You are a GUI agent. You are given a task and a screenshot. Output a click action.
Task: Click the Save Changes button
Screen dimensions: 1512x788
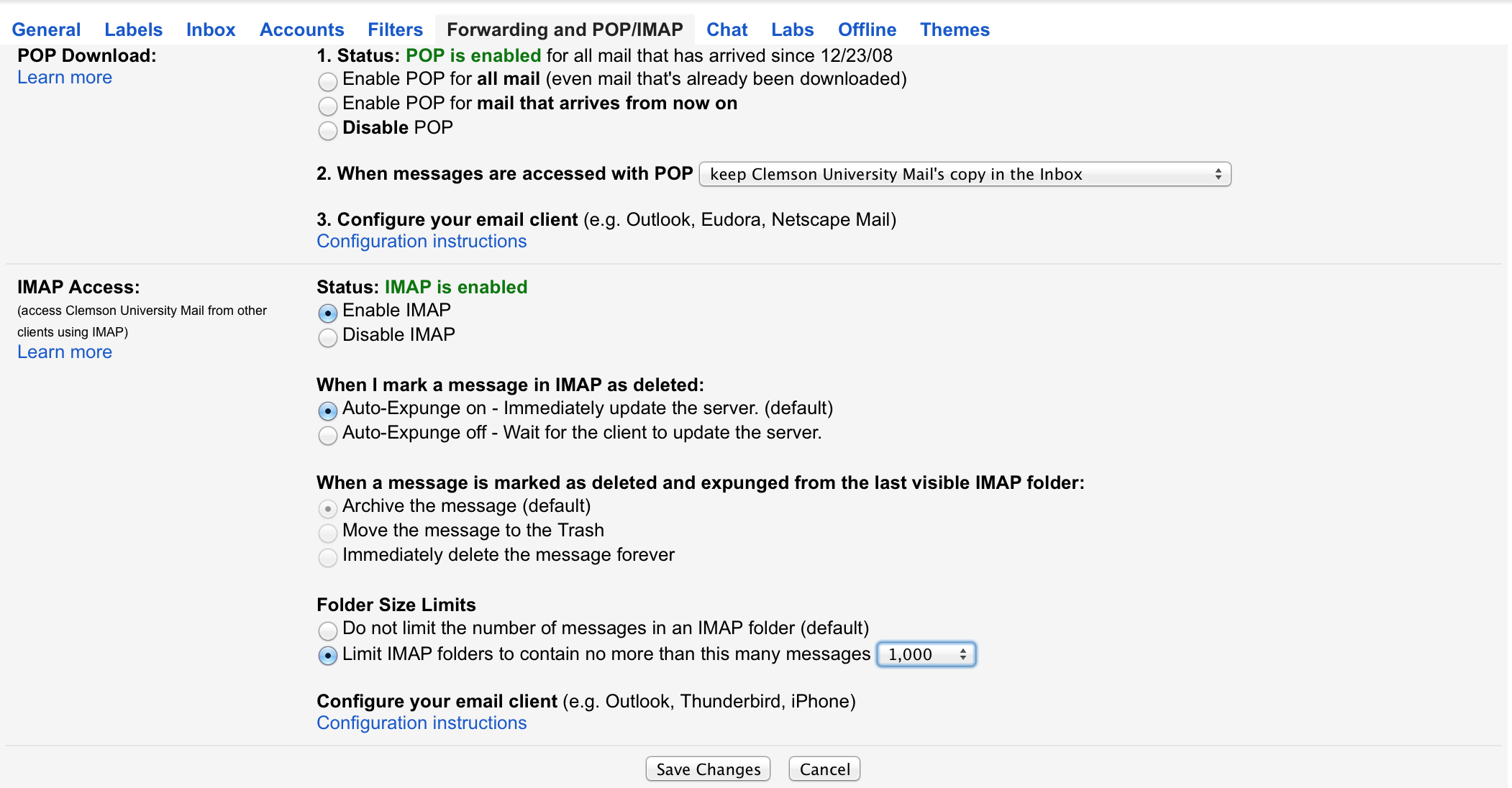(x=708, y=769)
